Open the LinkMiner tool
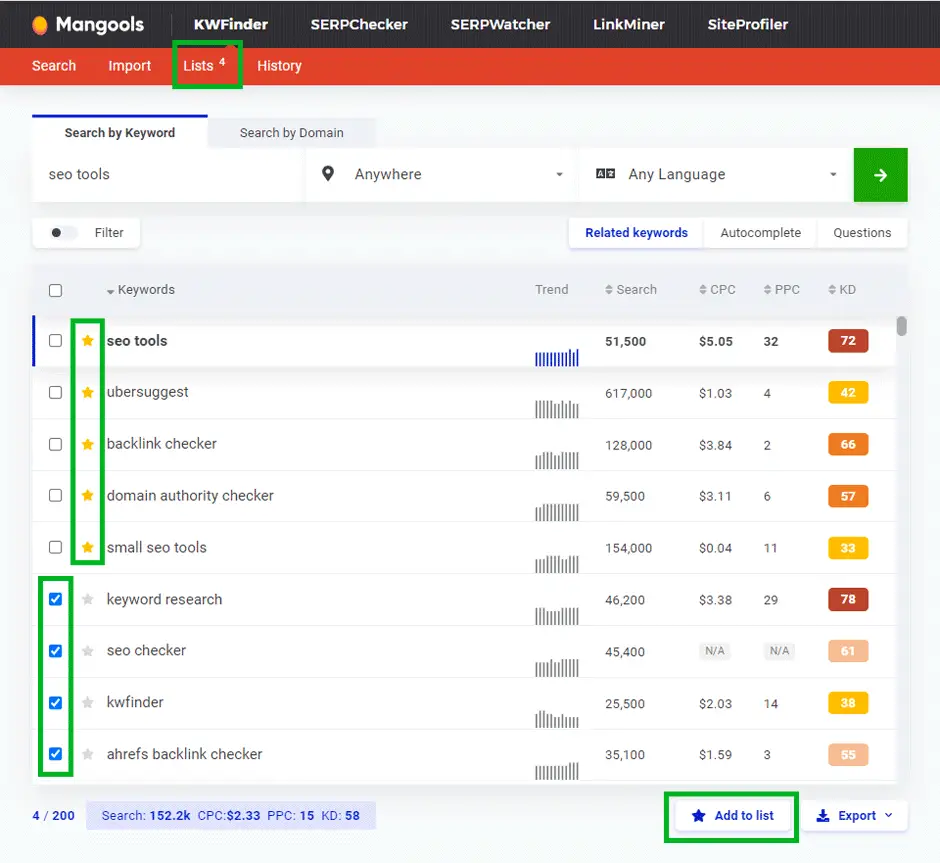 (629, 25)
